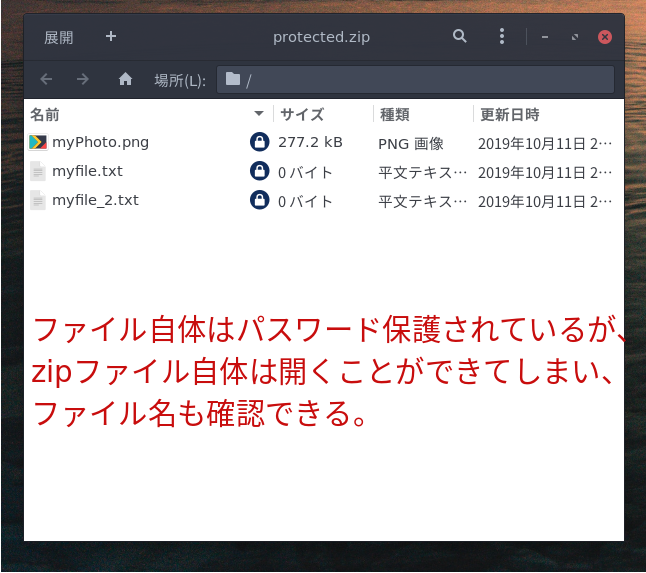Click the 場所 location path field
The height and width of the screenshot is (573, 646).
415,80
